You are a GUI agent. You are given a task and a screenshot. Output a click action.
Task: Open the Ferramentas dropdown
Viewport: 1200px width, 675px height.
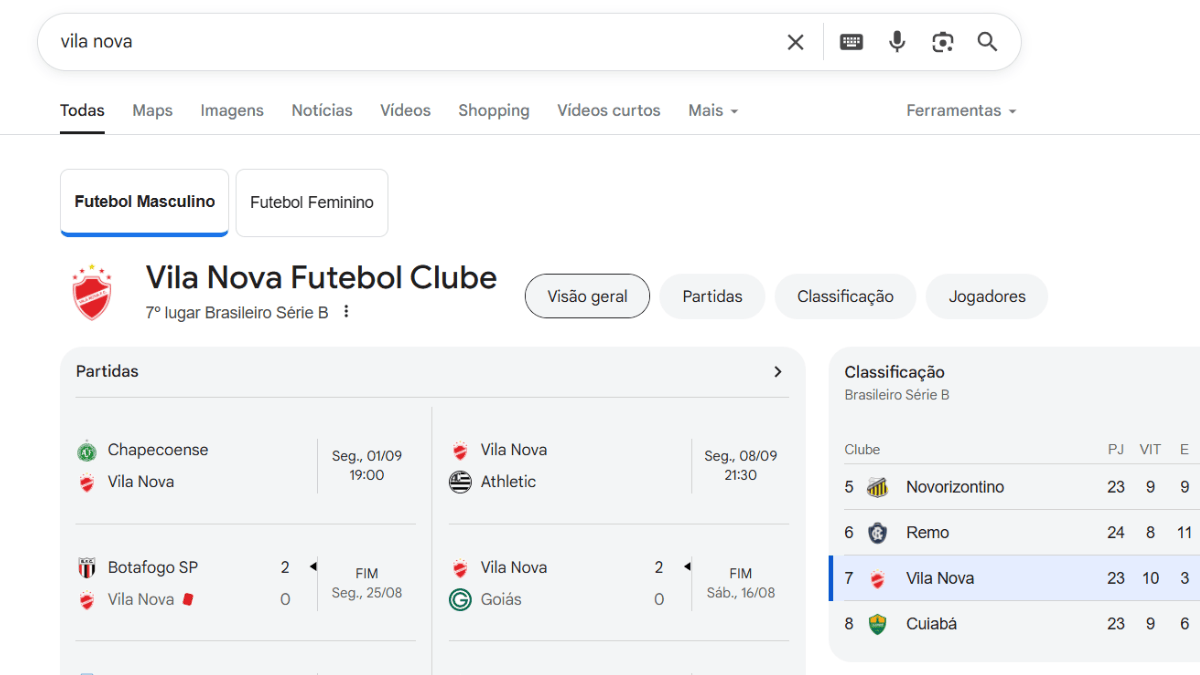coord(961,111)
